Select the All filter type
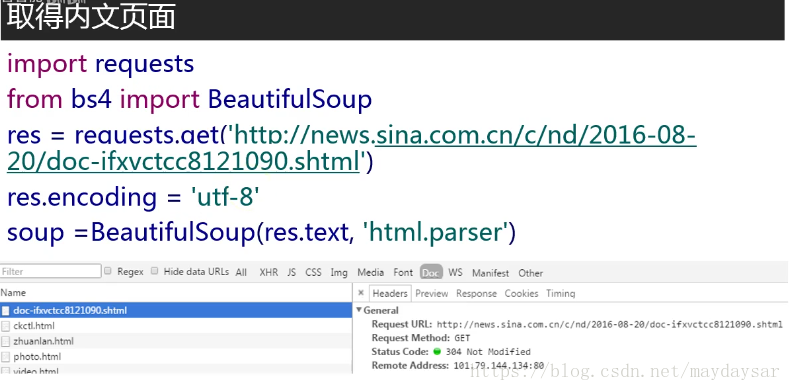The height and width of the screenshot is (391, 791). coord(241,272)
